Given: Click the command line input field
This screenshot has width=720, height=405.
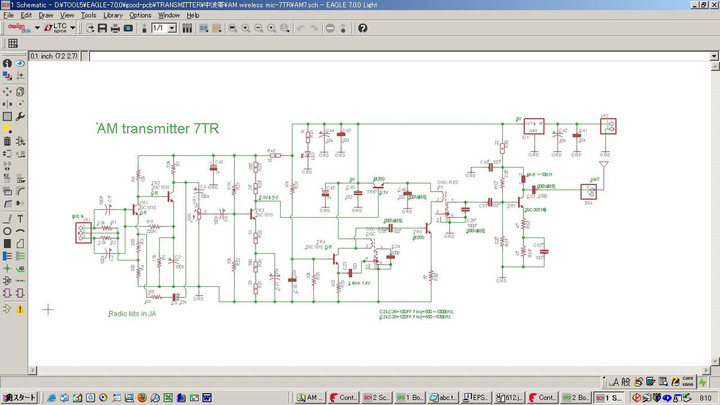Looking at the screenshot, I should [400, 56].
